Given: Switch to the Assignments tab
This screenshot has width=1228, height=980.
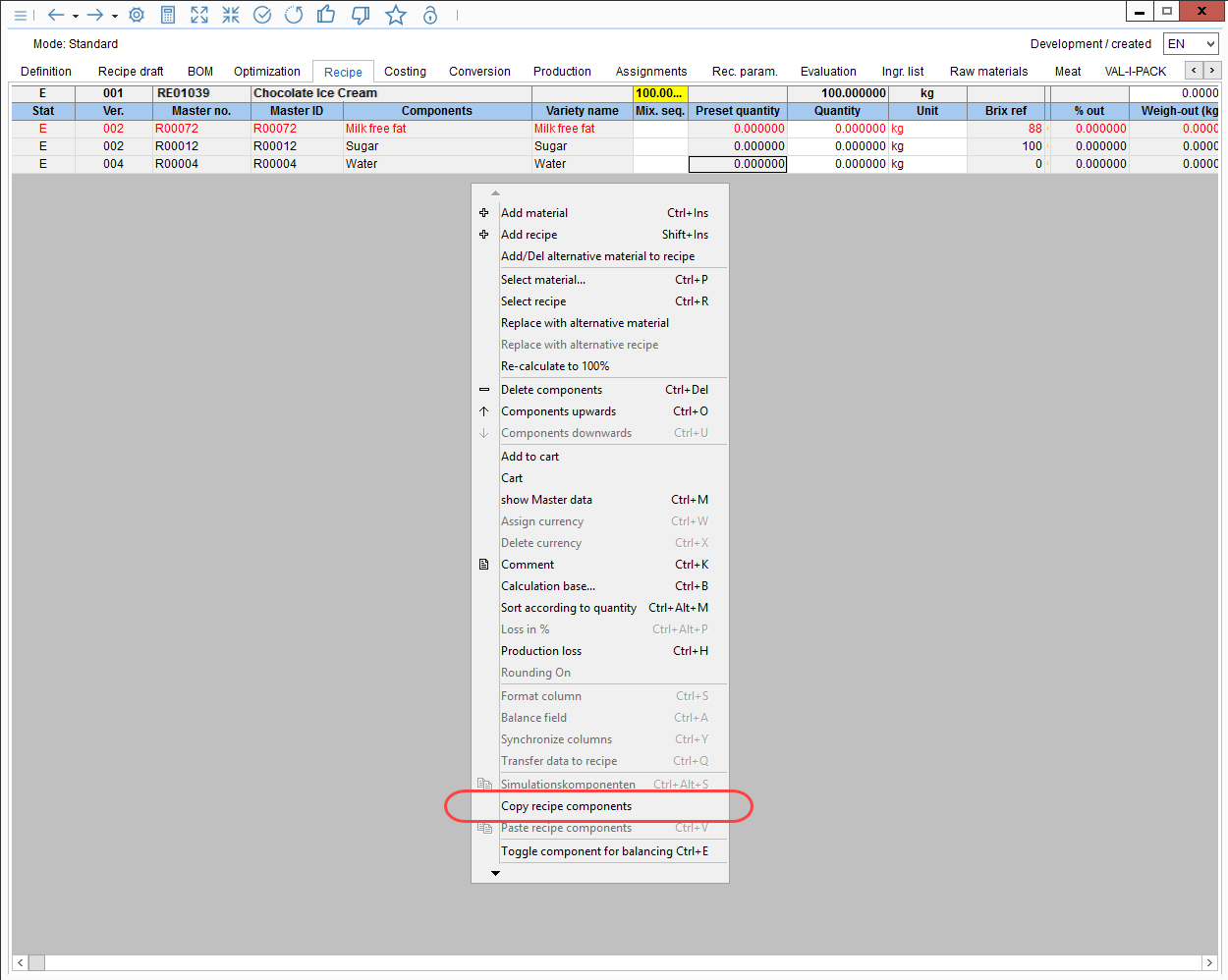Looking at the screenshot, I should (651, 72).
